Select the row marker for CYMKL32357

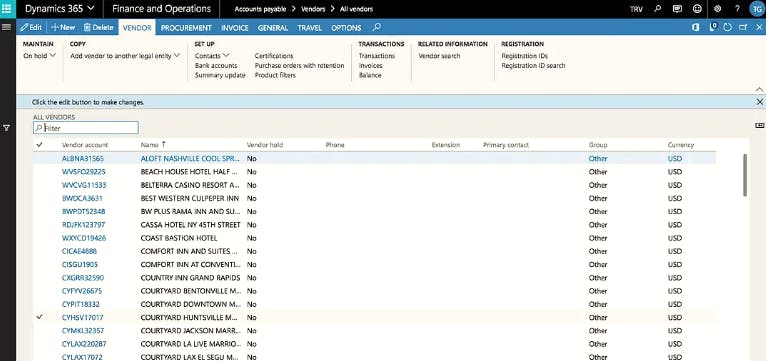tap(40, 330)
